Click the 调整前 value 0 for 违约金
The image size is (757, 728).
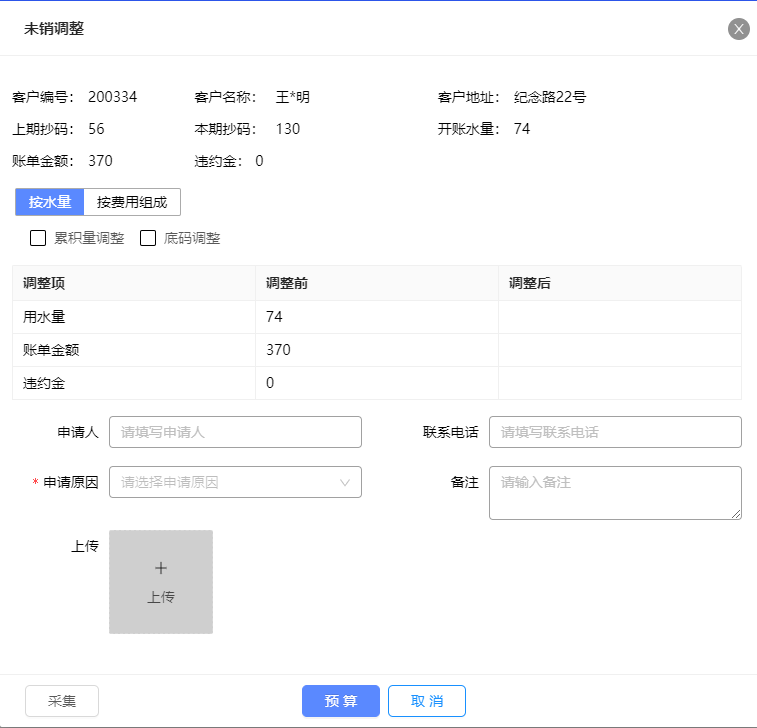(270, 383)
